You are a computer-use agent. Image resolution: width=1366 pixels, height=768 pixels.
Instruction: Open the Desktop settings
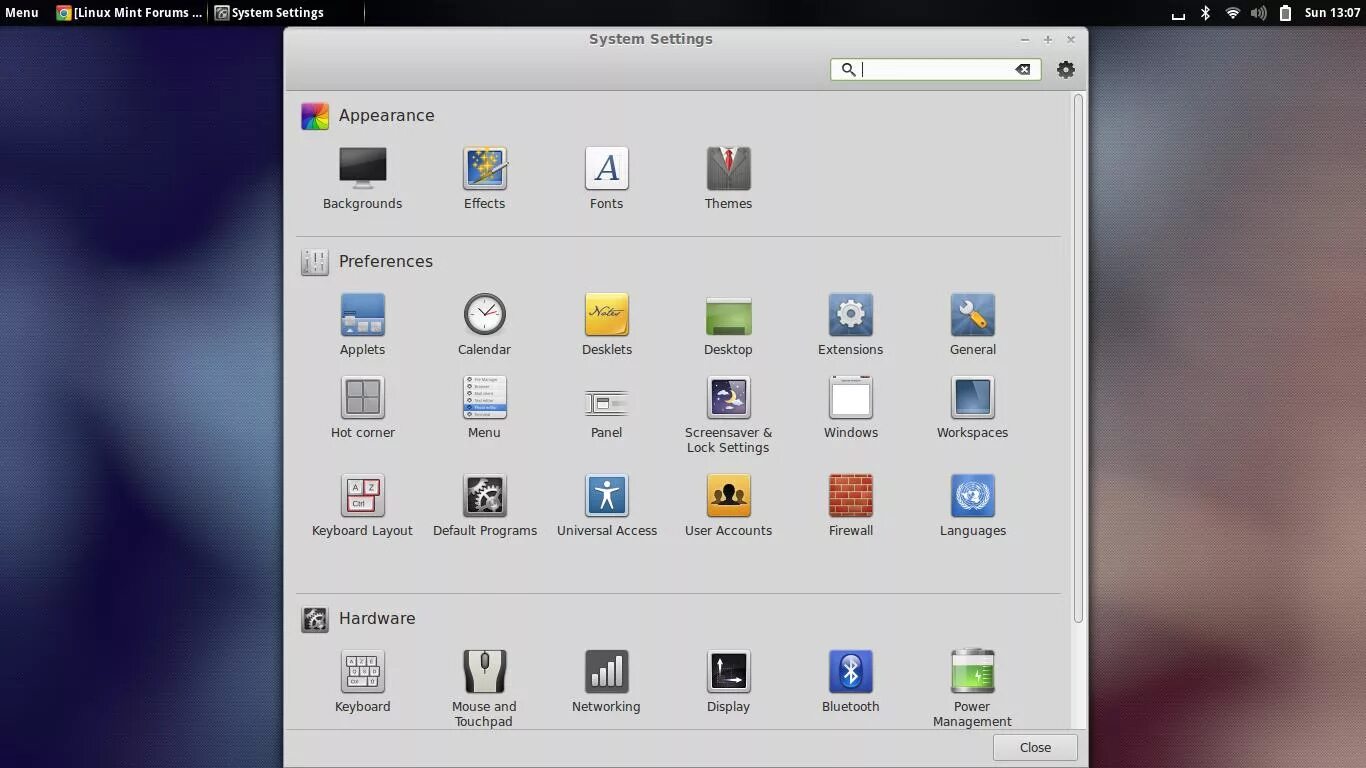tap(728, 324)
